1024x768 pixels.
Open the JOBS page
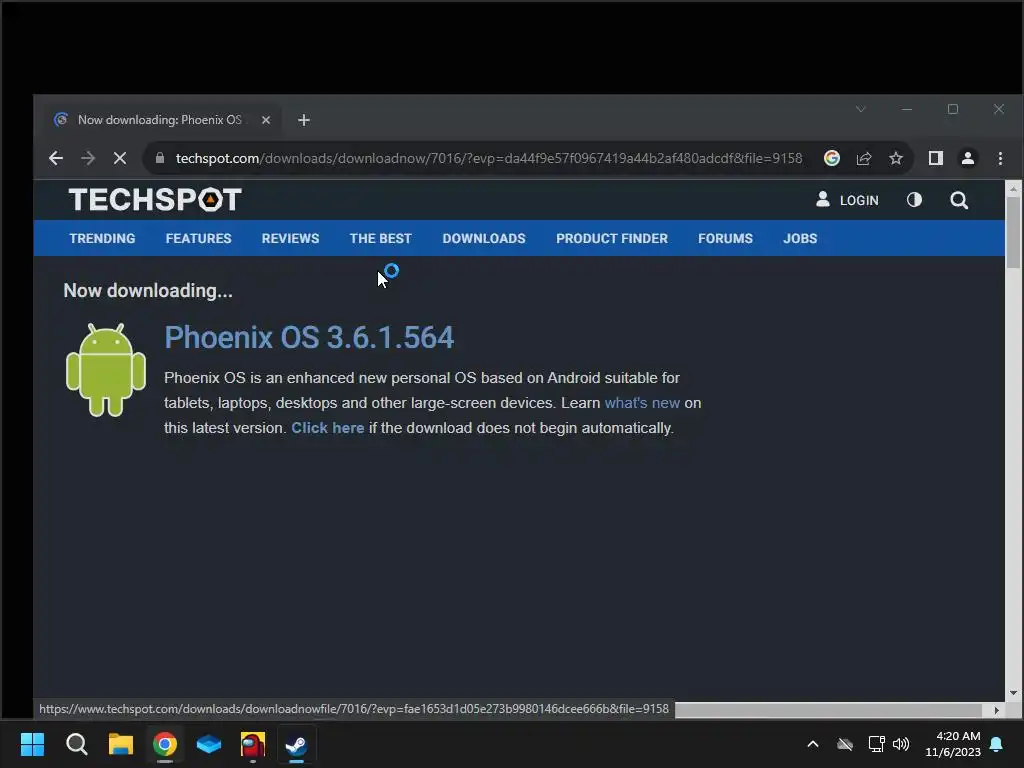[800, 238]
